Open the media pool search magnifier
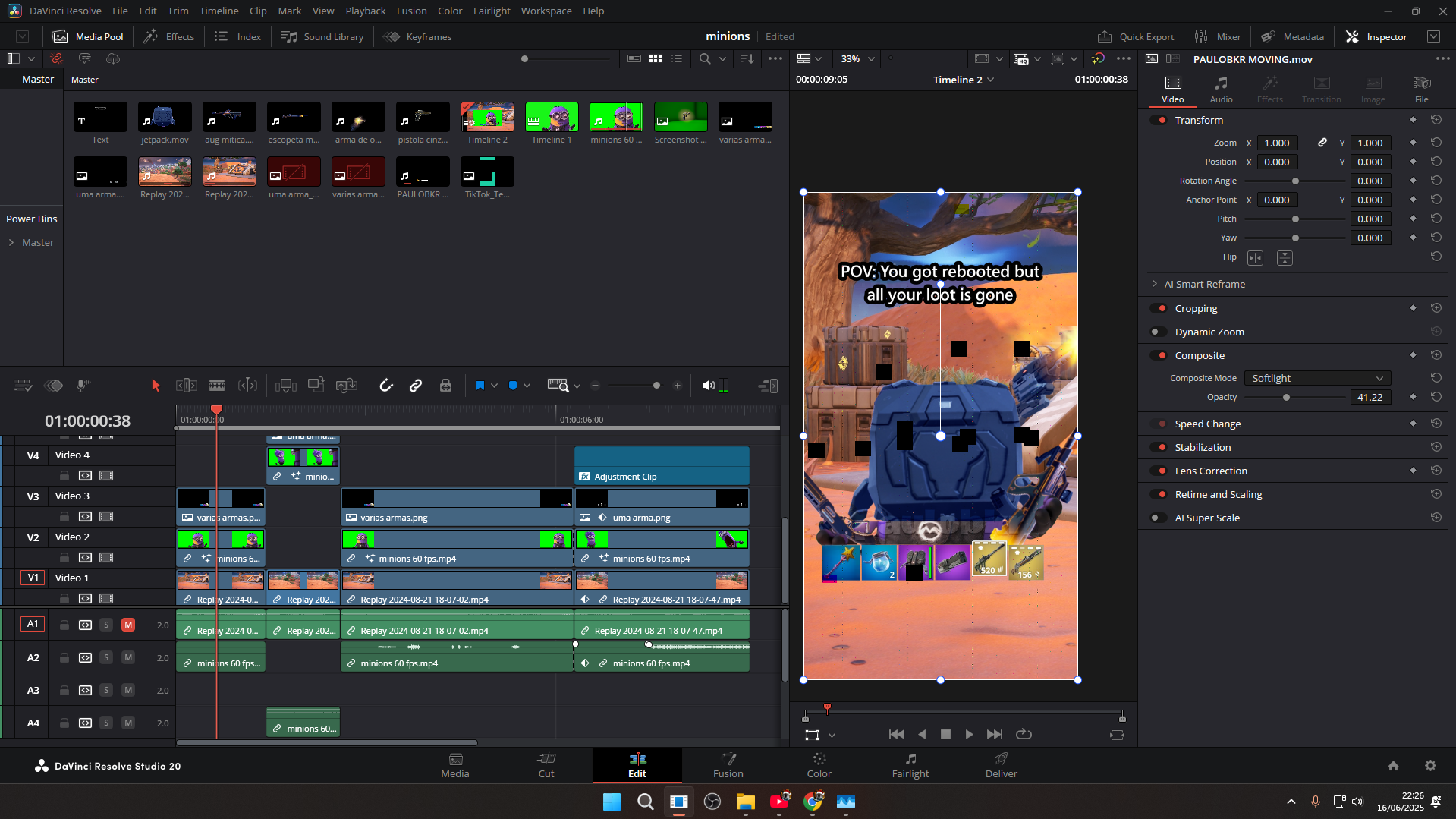 (x=705, y=58)
